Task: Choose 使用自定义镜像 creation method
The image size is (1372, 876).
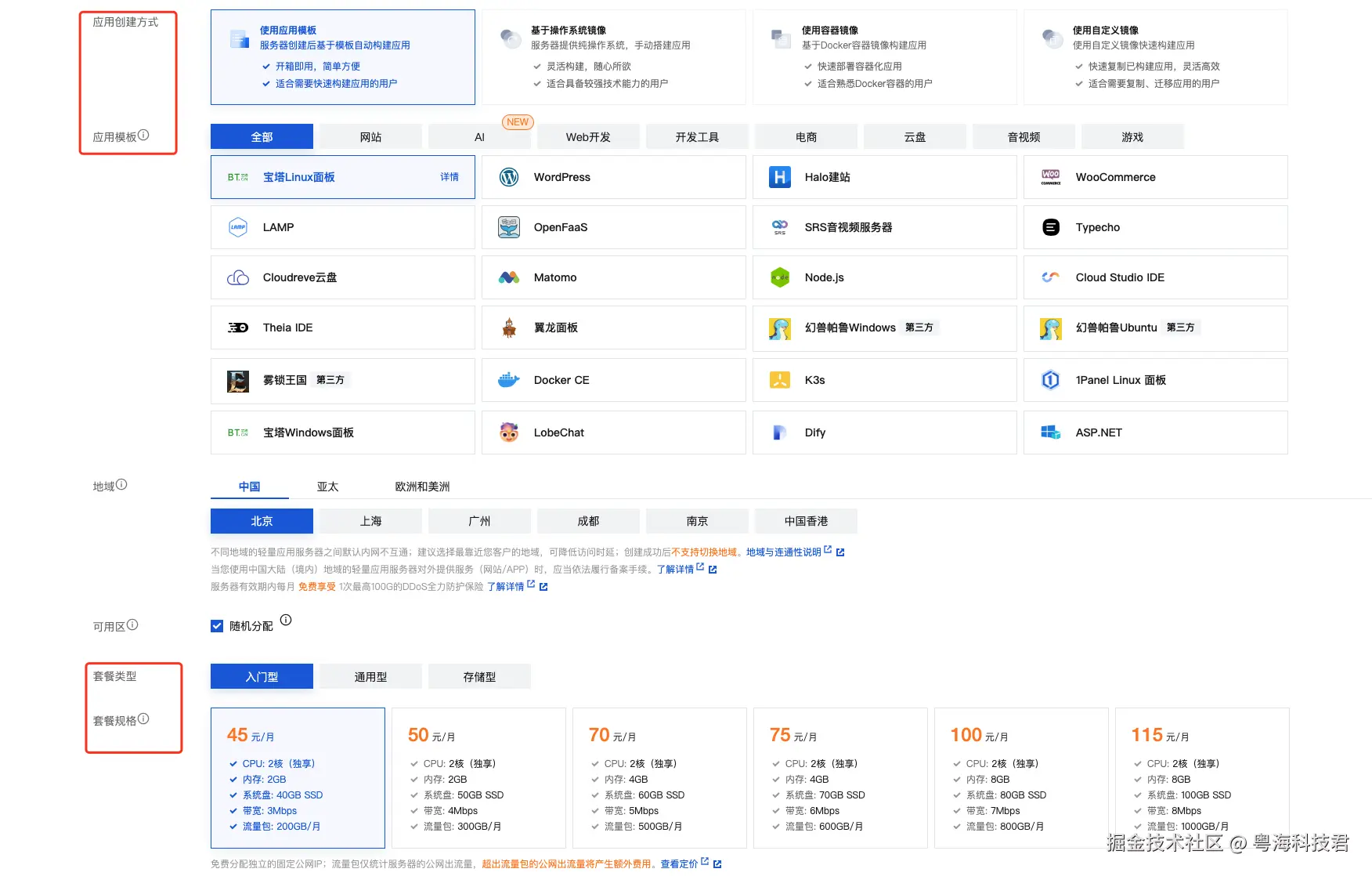Action: pyautogui.click(x=1156, y=57)
